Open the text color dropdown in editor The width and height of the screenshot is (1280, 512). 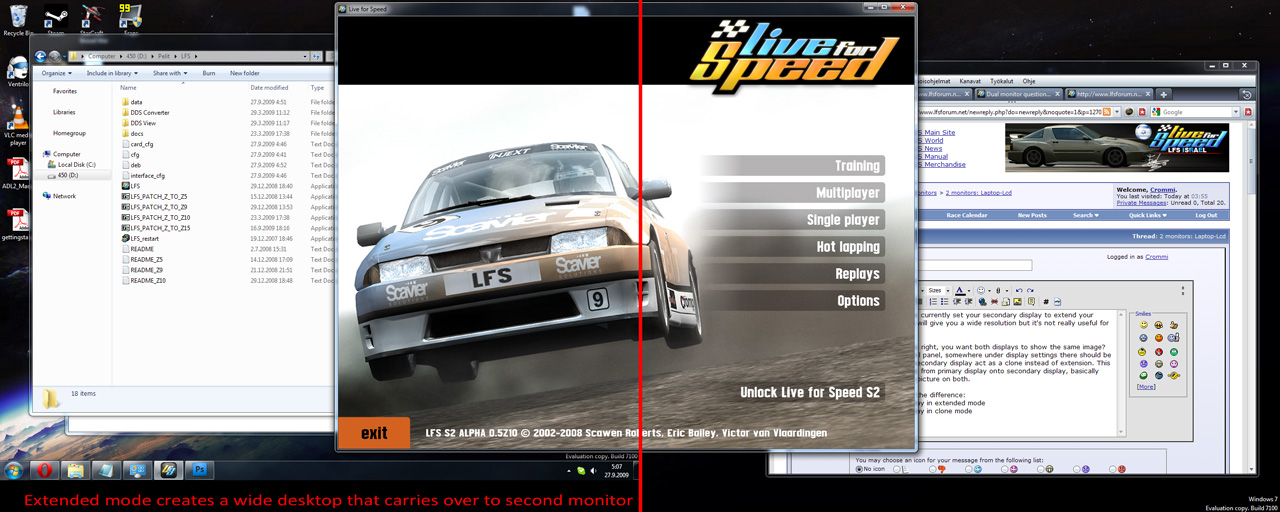969,290
